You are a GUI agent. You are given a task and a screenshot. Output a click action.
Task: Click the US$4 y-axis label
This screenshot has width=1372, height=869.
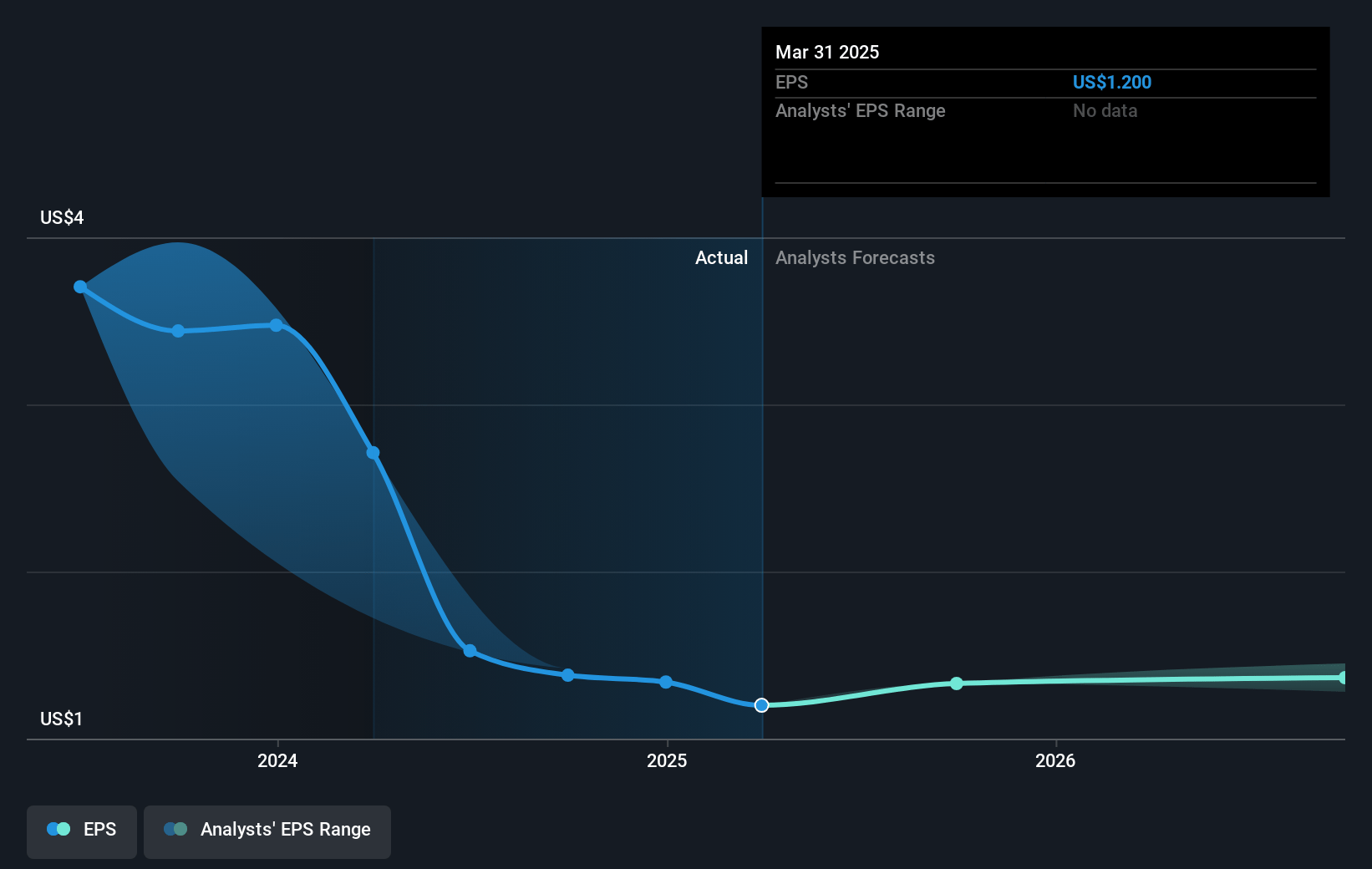click(62, 217)
